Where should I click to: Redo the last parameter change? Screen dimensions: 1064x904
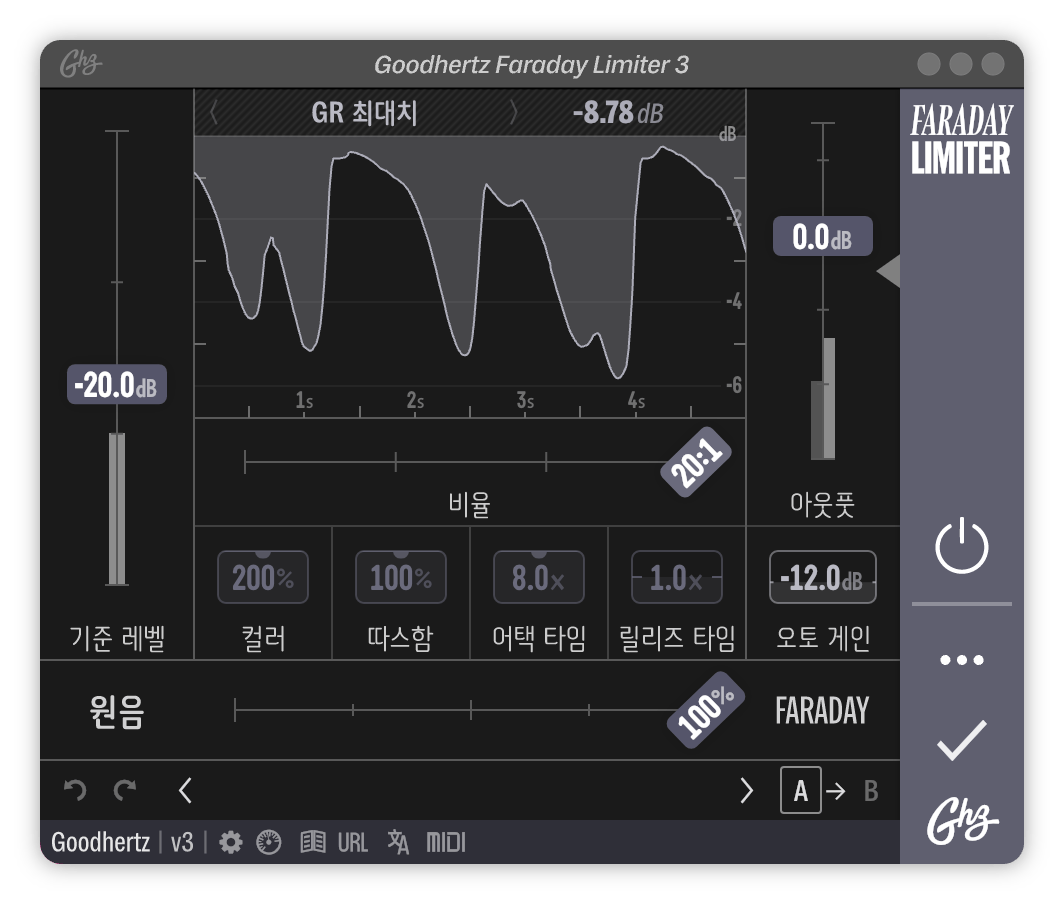click(x=125, y=790)
